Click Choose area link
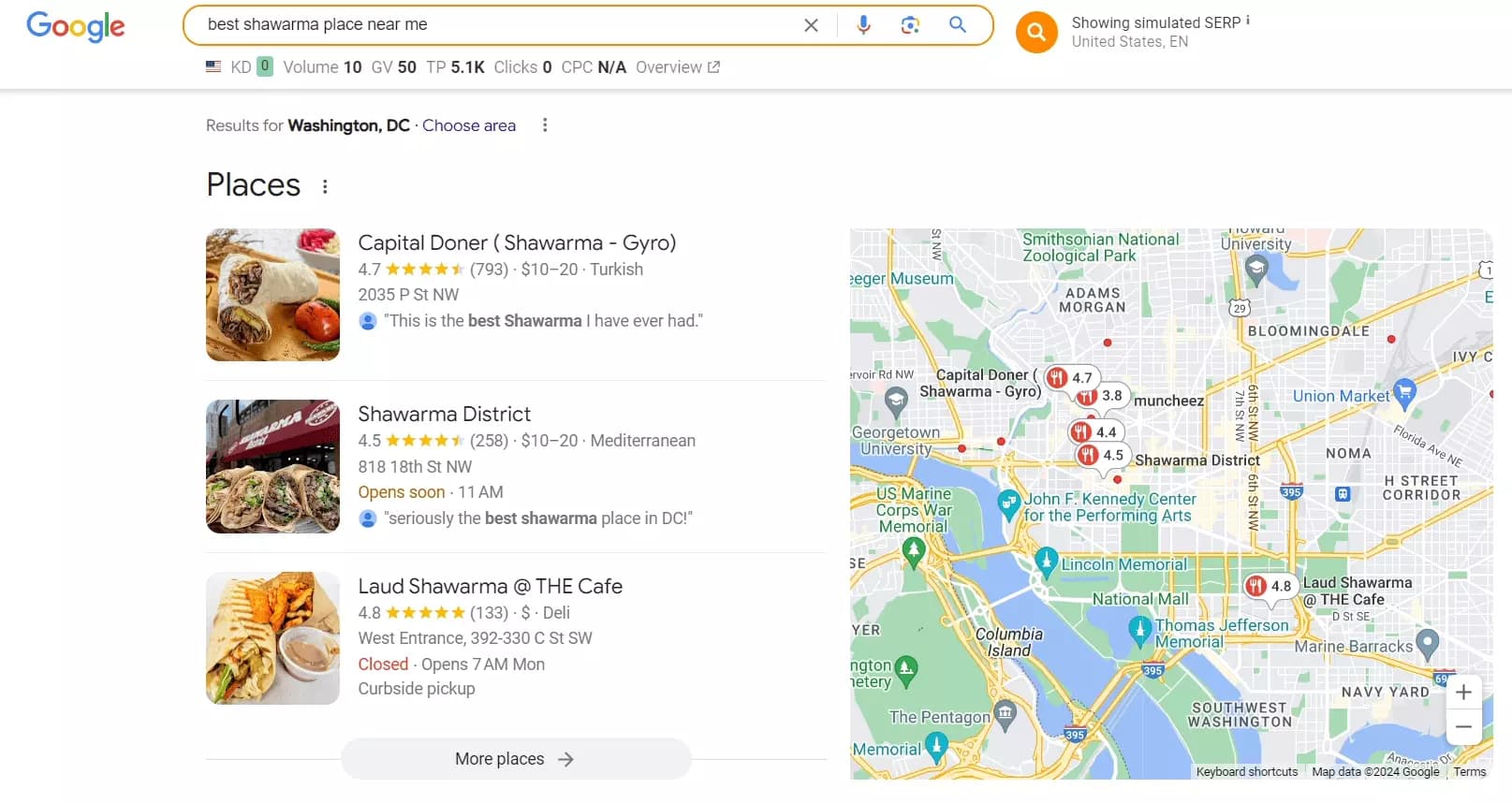The width and height of the screenshot is (1512, 803). pyautogui.click(x=469, y=125)
